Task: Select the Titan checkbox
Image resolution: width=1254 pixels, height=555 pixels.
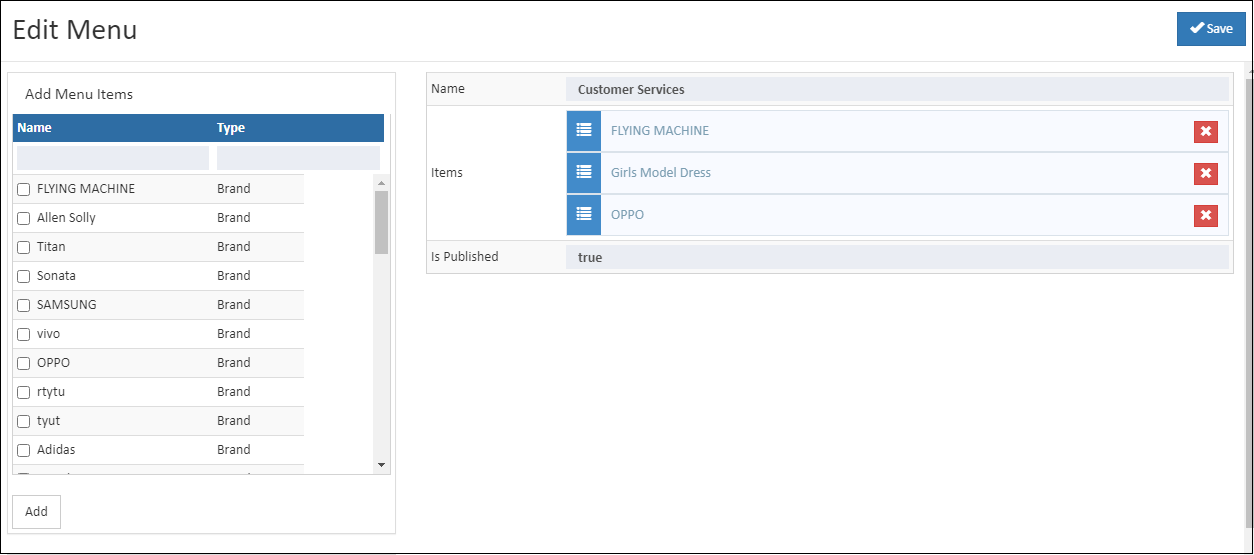Action: tap(24, 247)
